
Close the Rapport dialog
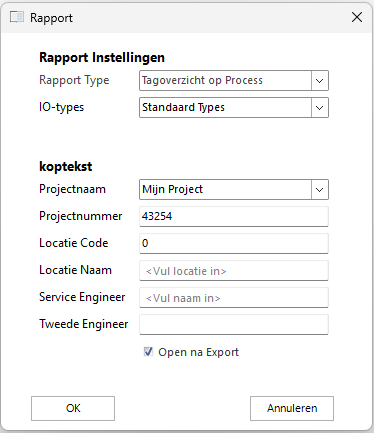tap(357, 17)
